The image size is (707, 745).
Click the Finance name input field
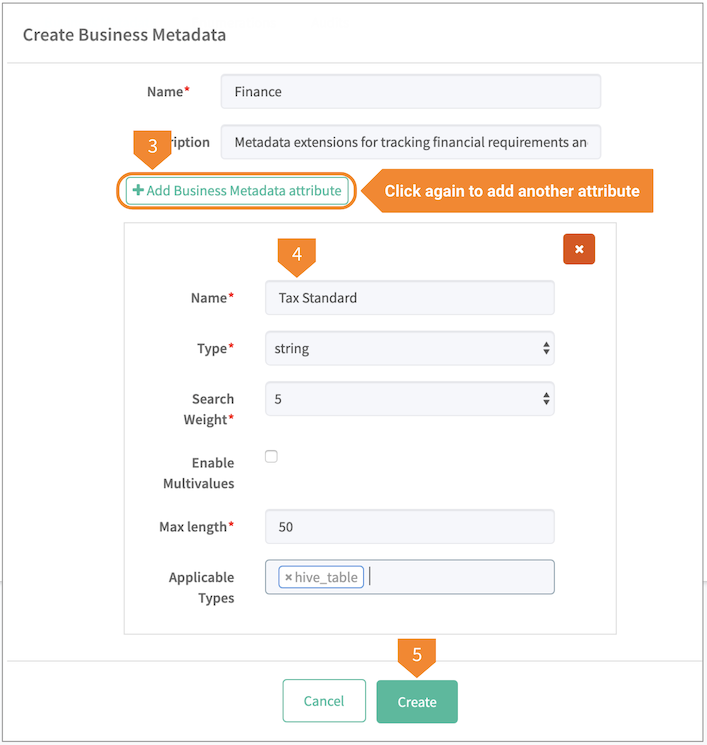pyautogui.click(x=410, y=92)
